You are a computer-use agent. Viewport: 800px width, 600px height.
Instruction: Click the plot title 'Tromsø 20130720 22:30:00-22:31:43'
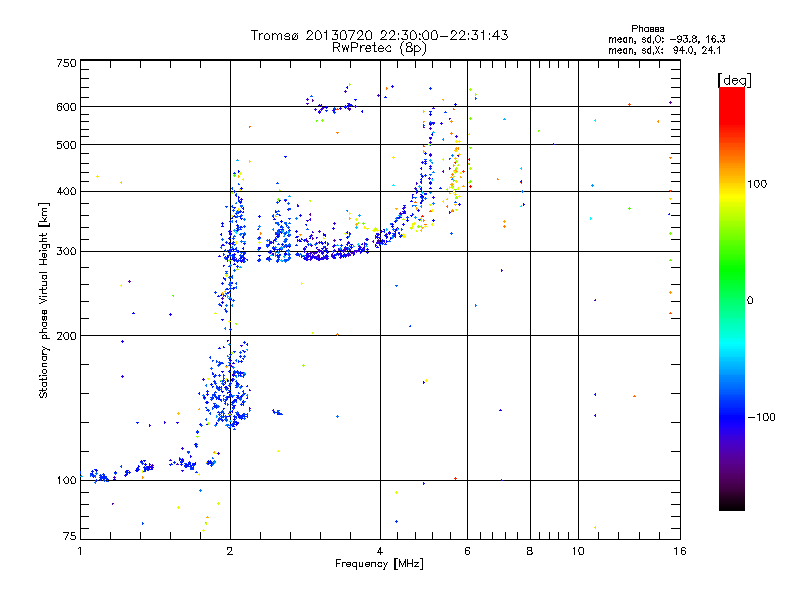pos(379,35)
